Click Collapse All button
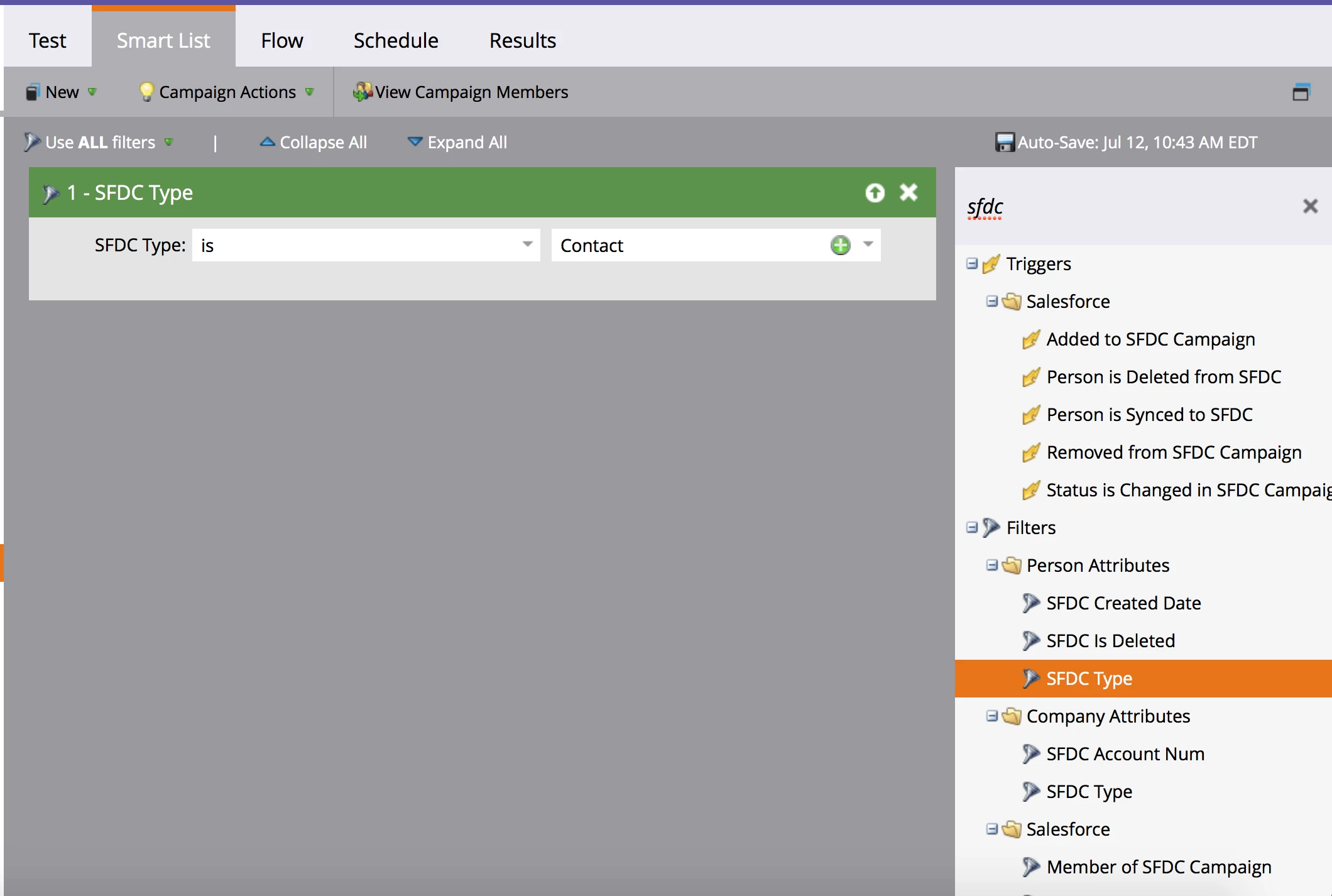This screenshot has height=896, width=1332. pyautogui.click(x=314, y=143)
